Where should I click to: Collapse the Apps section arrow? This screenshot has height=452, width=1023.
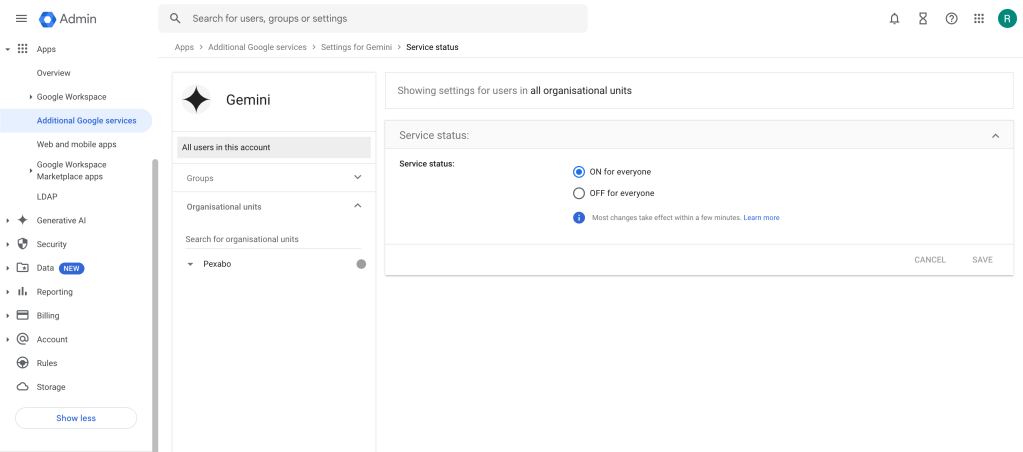tap(7, 49)
